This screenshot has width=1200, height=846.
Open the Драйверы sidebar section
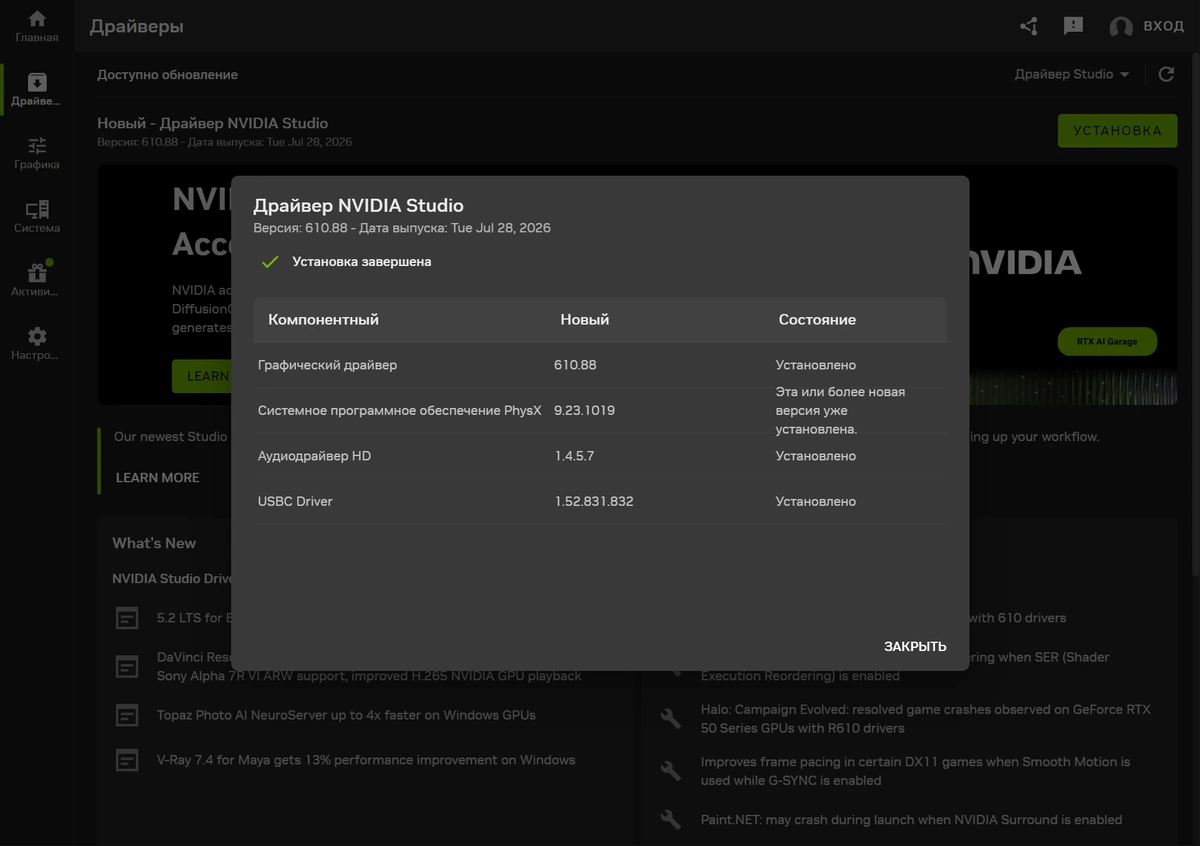pos(36,90)
